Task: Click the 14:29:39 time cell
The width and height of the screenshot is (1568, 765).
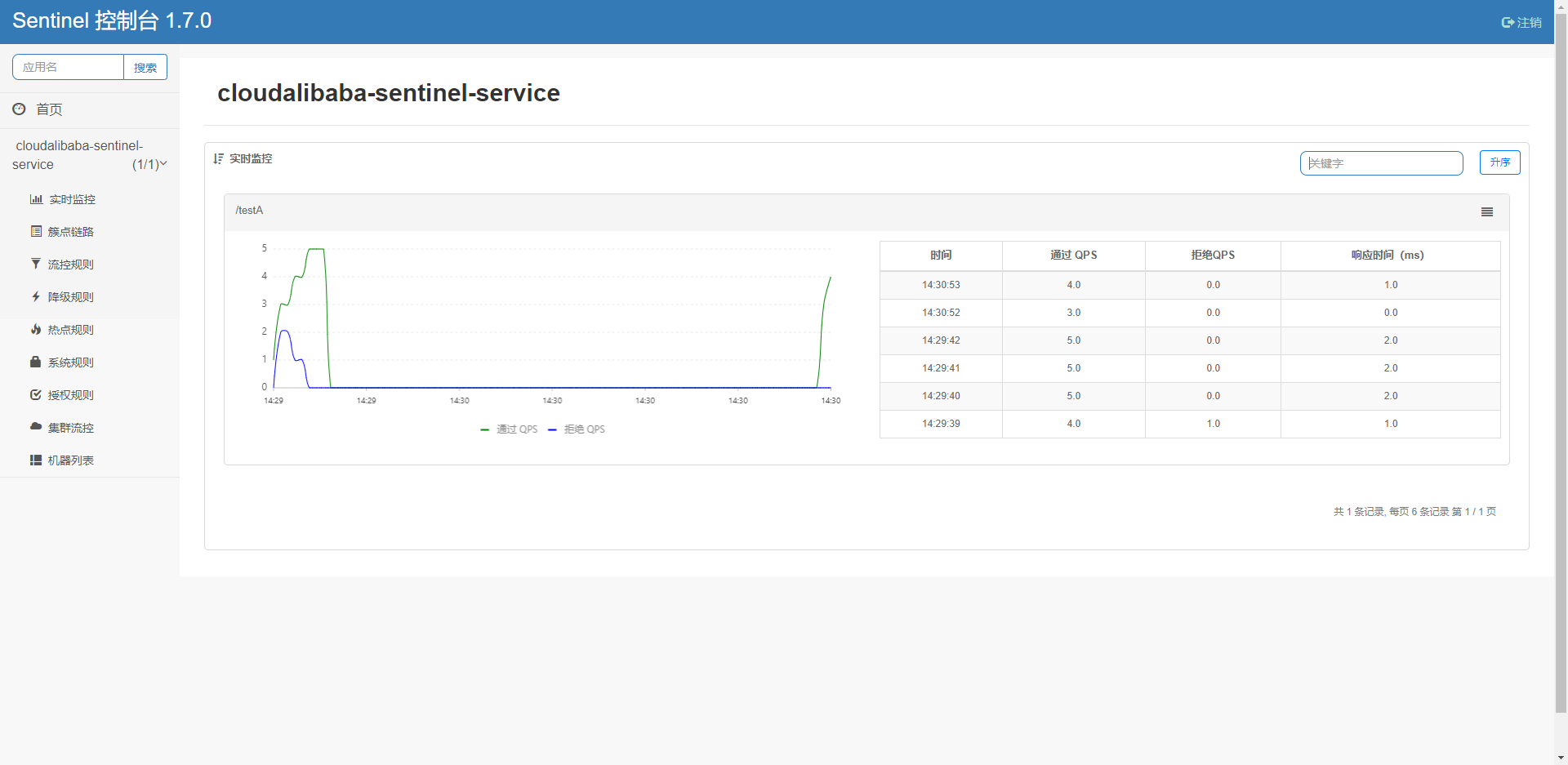Action: (941, 424)
